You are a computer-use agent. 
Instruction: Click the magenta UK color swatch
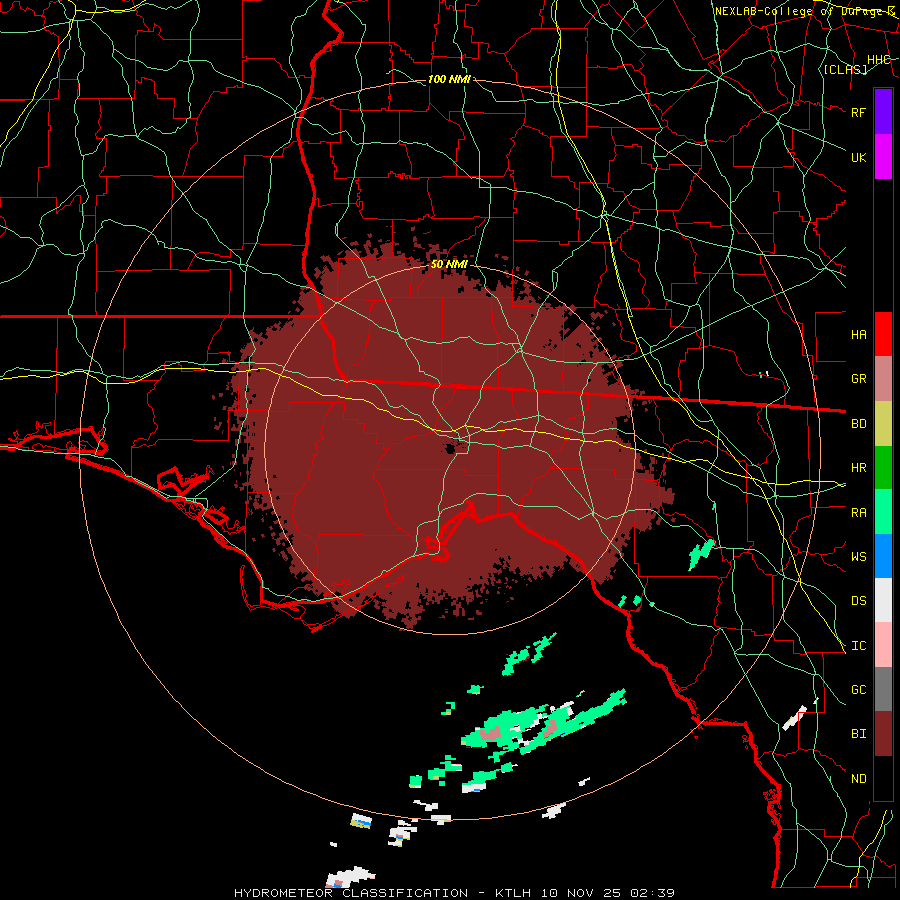tap(883, 156)
